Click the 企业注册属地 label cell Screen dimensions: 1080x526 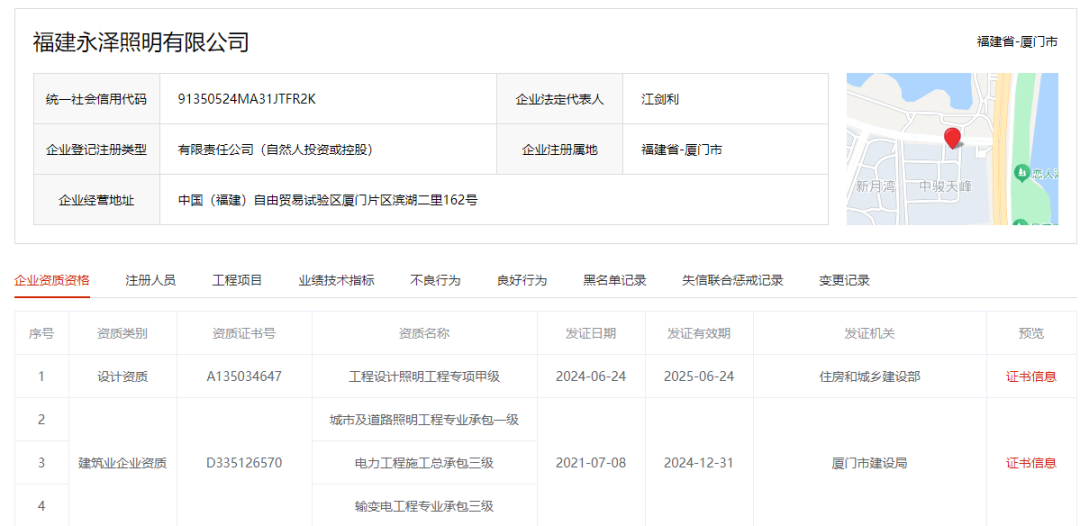coord(559,149)
